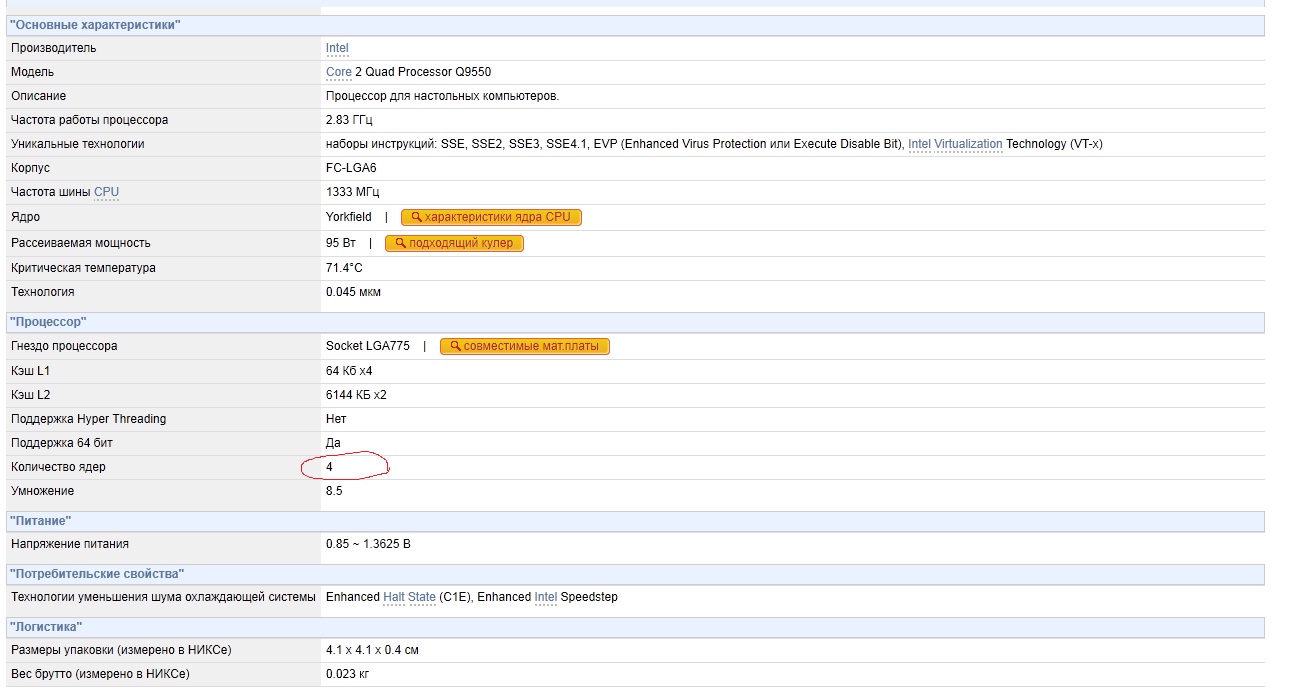Viewport: 1298px width, 698px height.
Task: Select the 71.4°C critical temperature
Action: pyautogui.click(x=344, y=268)
